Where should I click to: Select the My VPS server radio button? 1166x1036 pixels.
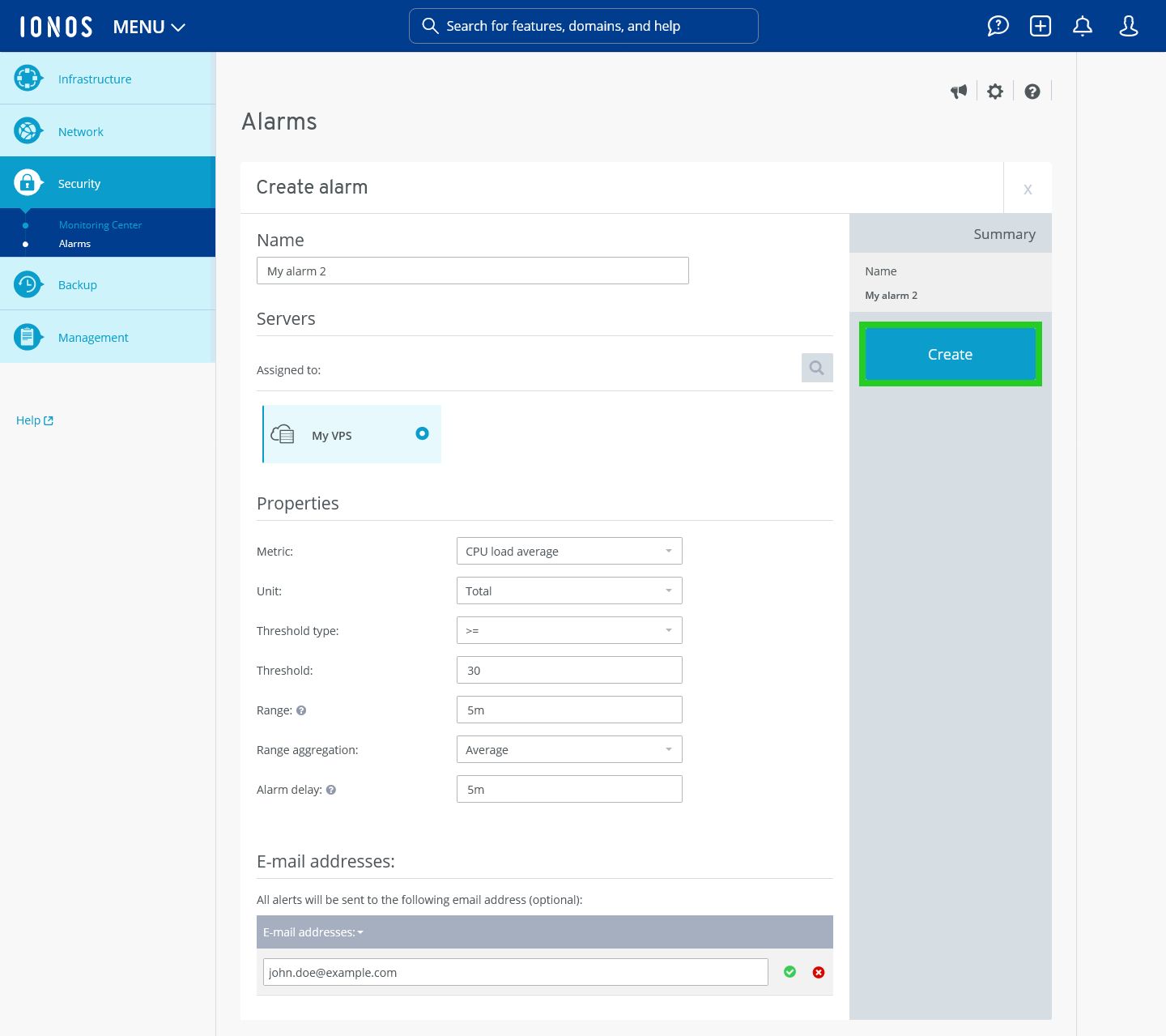click(x=422, y=434)
